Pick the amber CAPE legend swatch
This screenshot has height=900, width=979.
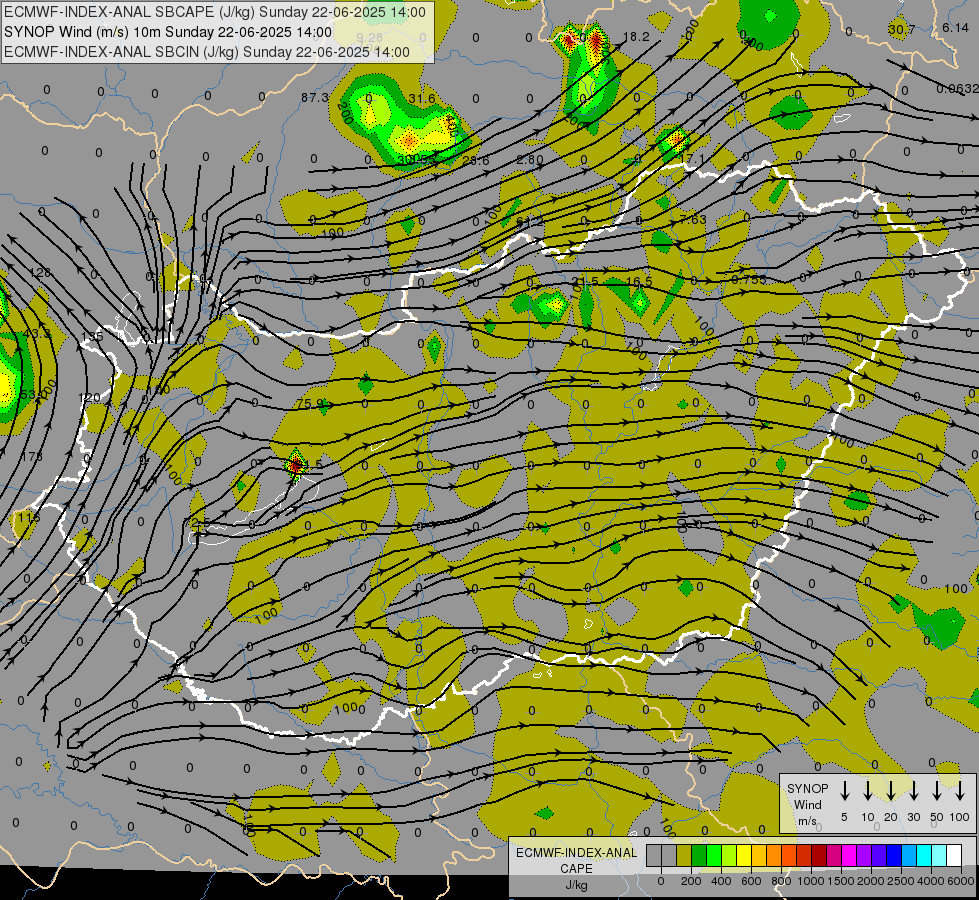(x=759, y=855)
